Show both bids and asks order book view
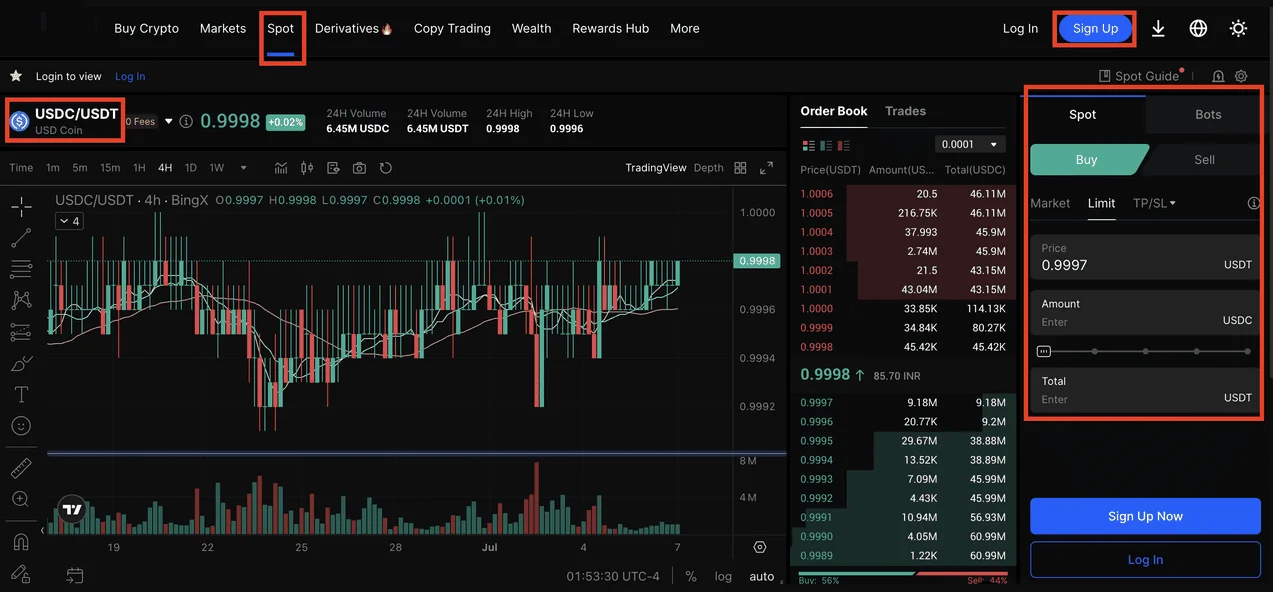This screenshot has height=592, width=1273. (x=809, y=145)
